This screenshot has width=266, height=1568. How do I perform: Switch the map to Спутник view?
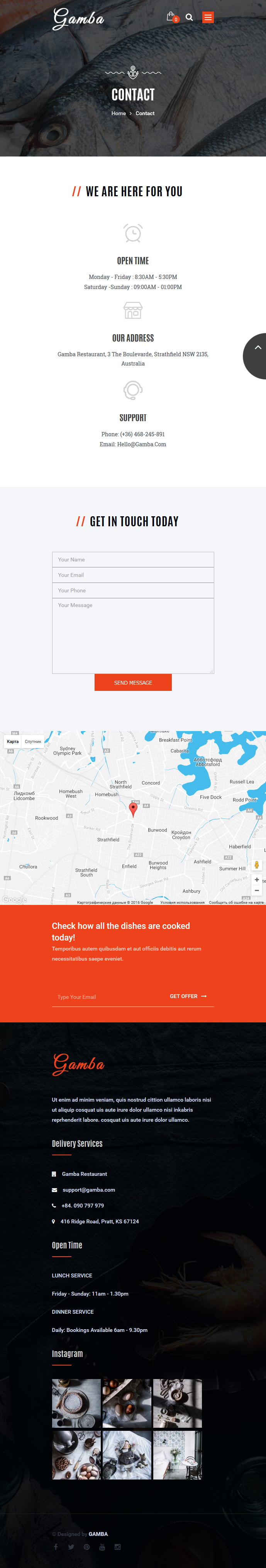tap(33, 741)
